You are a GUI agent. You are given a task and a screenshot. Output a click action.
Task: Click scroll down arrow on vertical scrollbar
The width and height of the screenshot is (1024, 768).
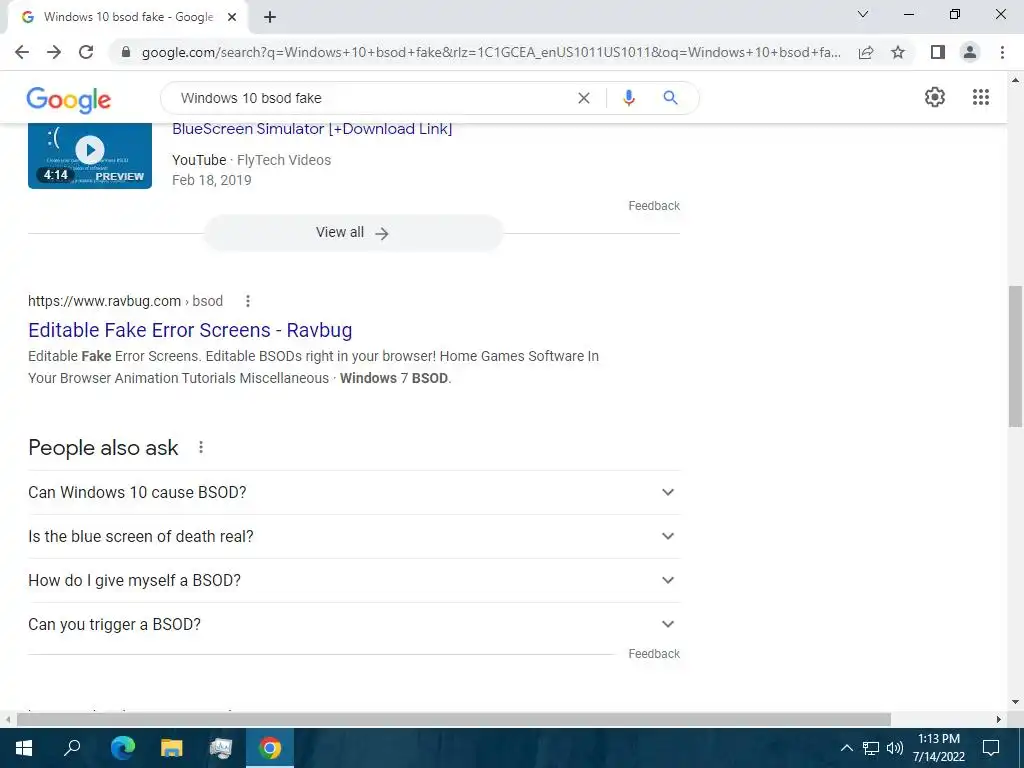click(1015, 702)
